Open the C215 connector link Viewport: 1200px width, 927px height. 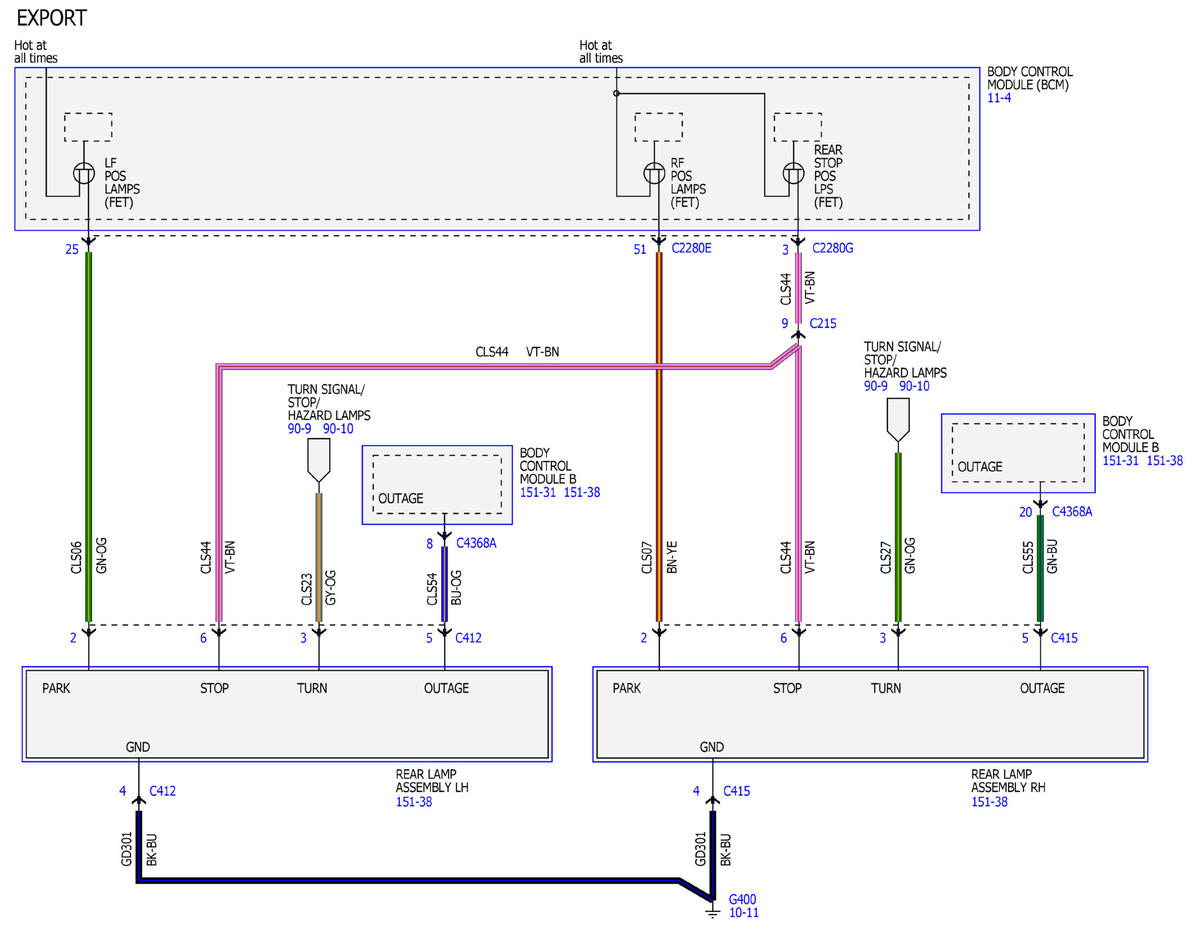tap(823, 323)
